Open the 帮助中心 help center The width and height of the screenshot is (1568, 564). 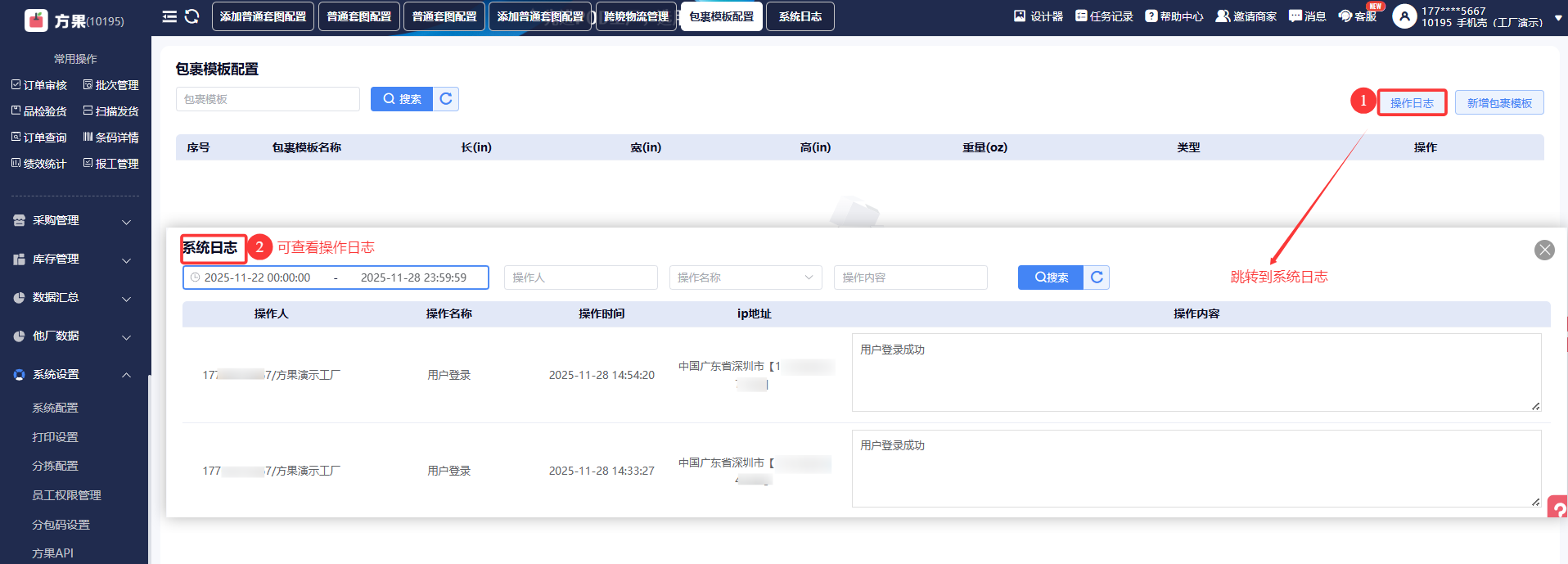tap(1174, 16)
